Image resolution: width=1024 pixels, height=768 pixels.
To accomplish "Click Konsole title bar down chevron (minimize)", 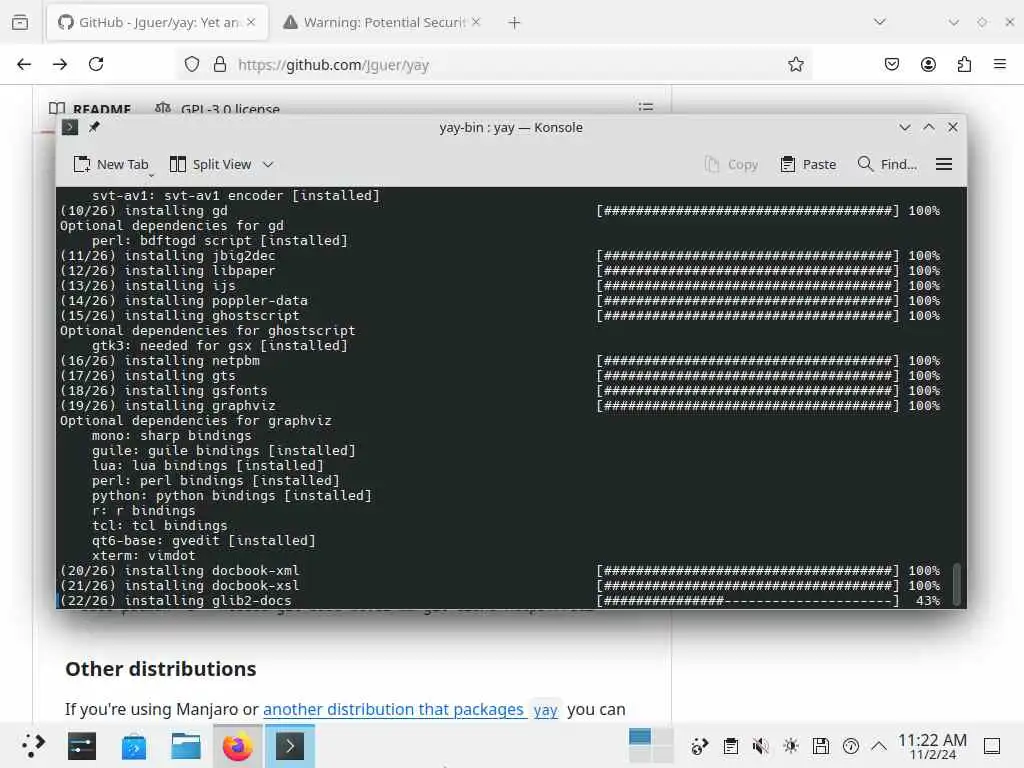I will [904, 127].
